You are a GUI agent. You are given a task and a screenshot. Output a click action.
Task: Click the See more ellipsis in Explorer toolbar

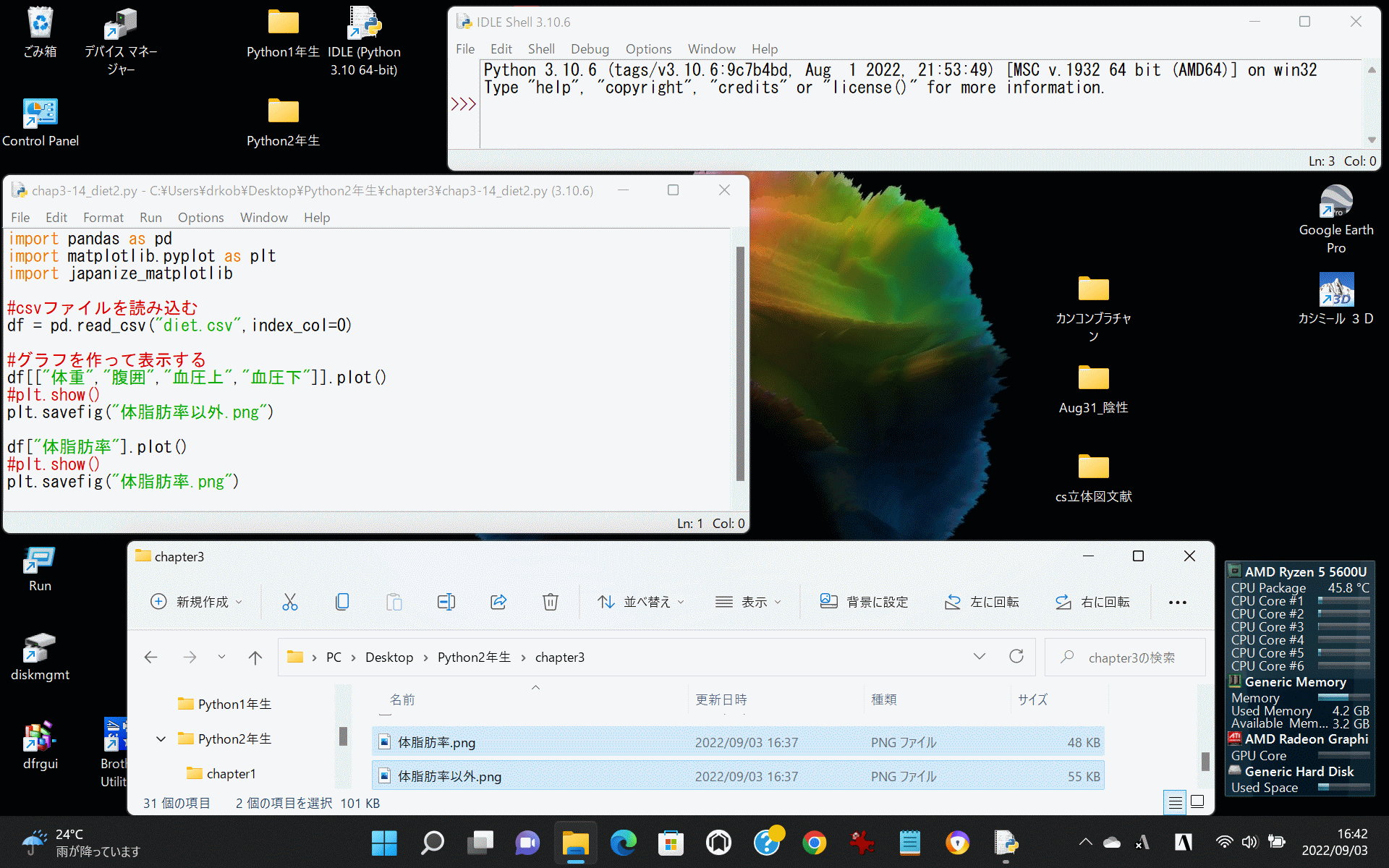(x=1178, y=603)
